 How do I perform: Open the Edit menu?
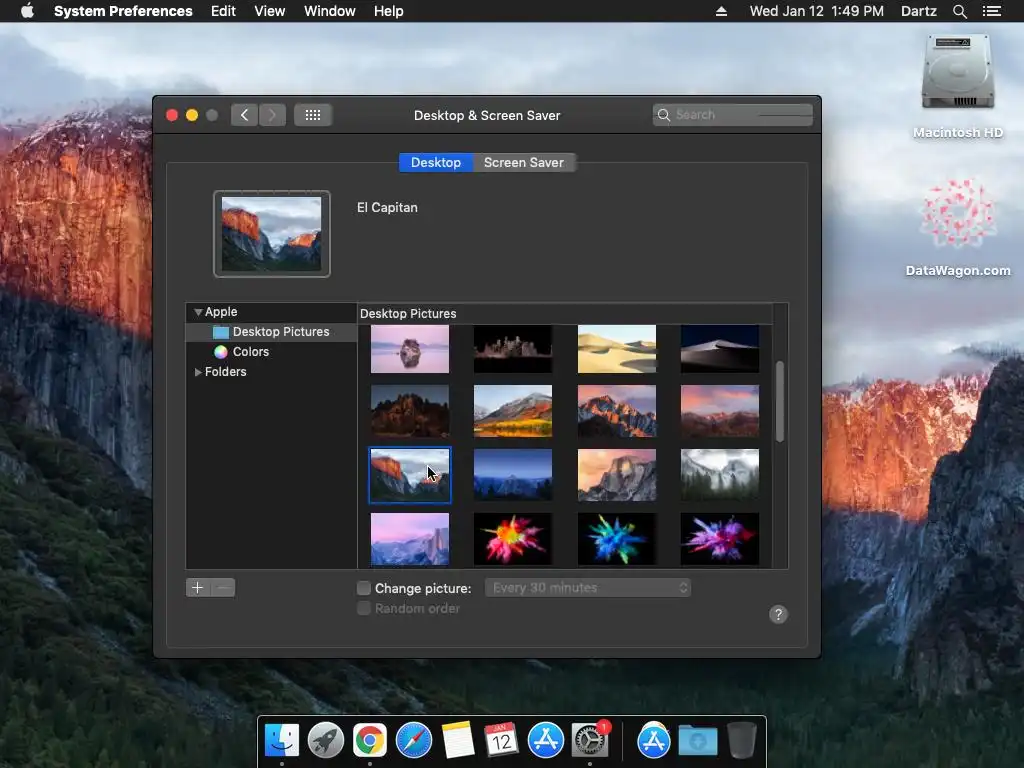pyautogui.click(x=223, y=11)
